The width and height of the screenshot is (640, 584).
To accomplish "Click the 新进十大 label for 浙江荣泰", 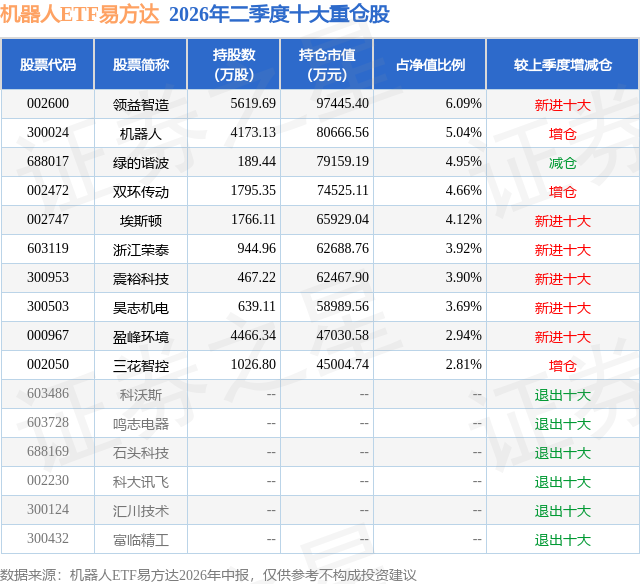I will [x=562, y=250].
